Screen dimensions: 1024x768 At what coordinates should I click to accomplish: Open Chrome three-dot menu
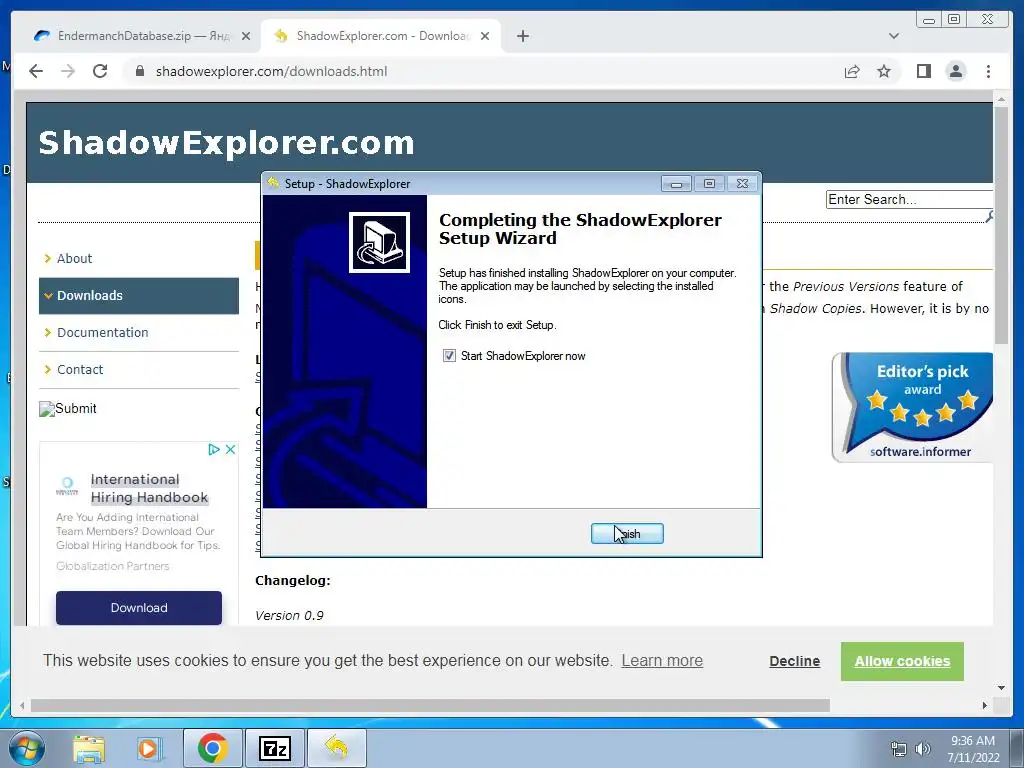[x=988, y=71]
